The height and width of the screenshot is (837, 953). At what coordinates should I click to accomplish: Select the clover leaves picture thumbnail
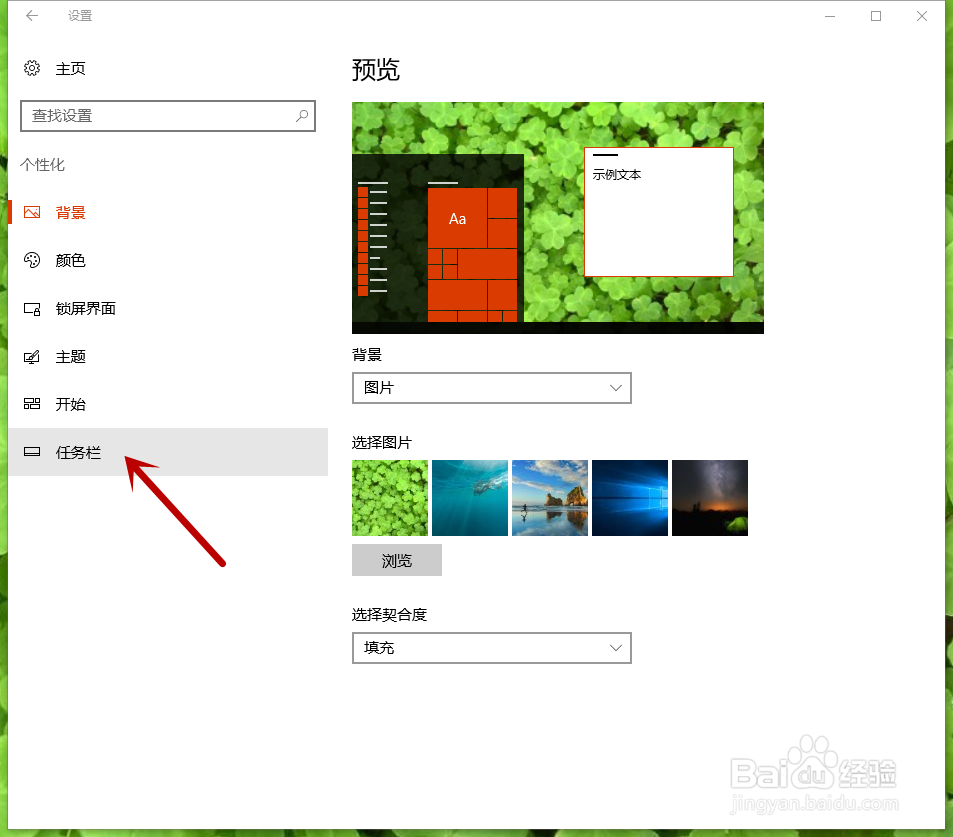coord(389,497)
